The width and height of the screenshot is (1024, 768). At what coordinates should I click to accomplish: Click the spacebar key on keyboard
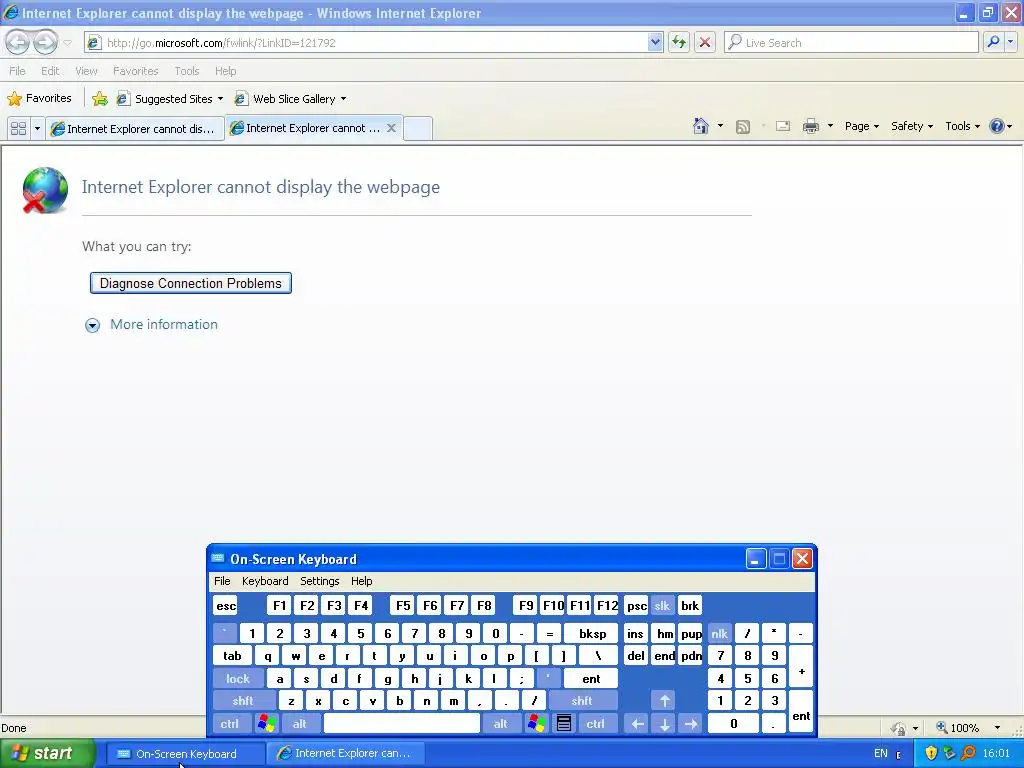click(x=402, y=724)
